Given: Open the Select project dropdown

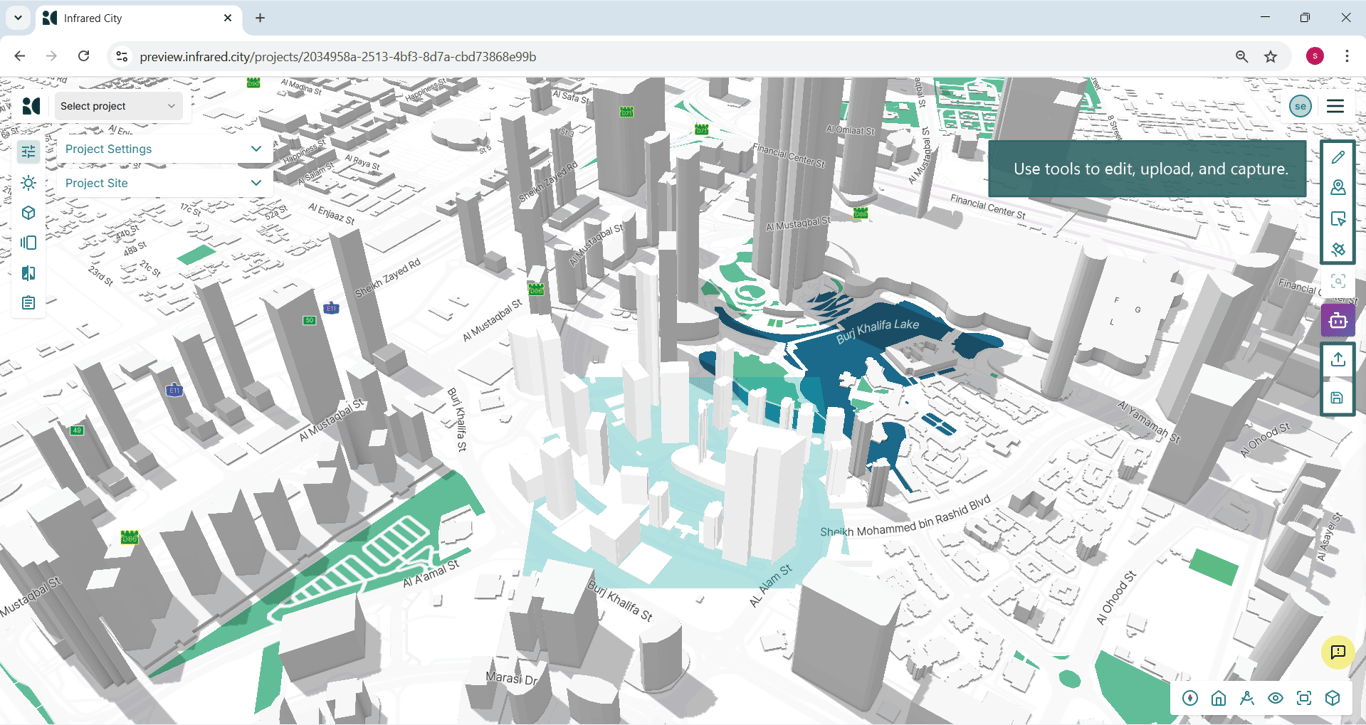Looking at the screenshot, I should click(118, 106).
